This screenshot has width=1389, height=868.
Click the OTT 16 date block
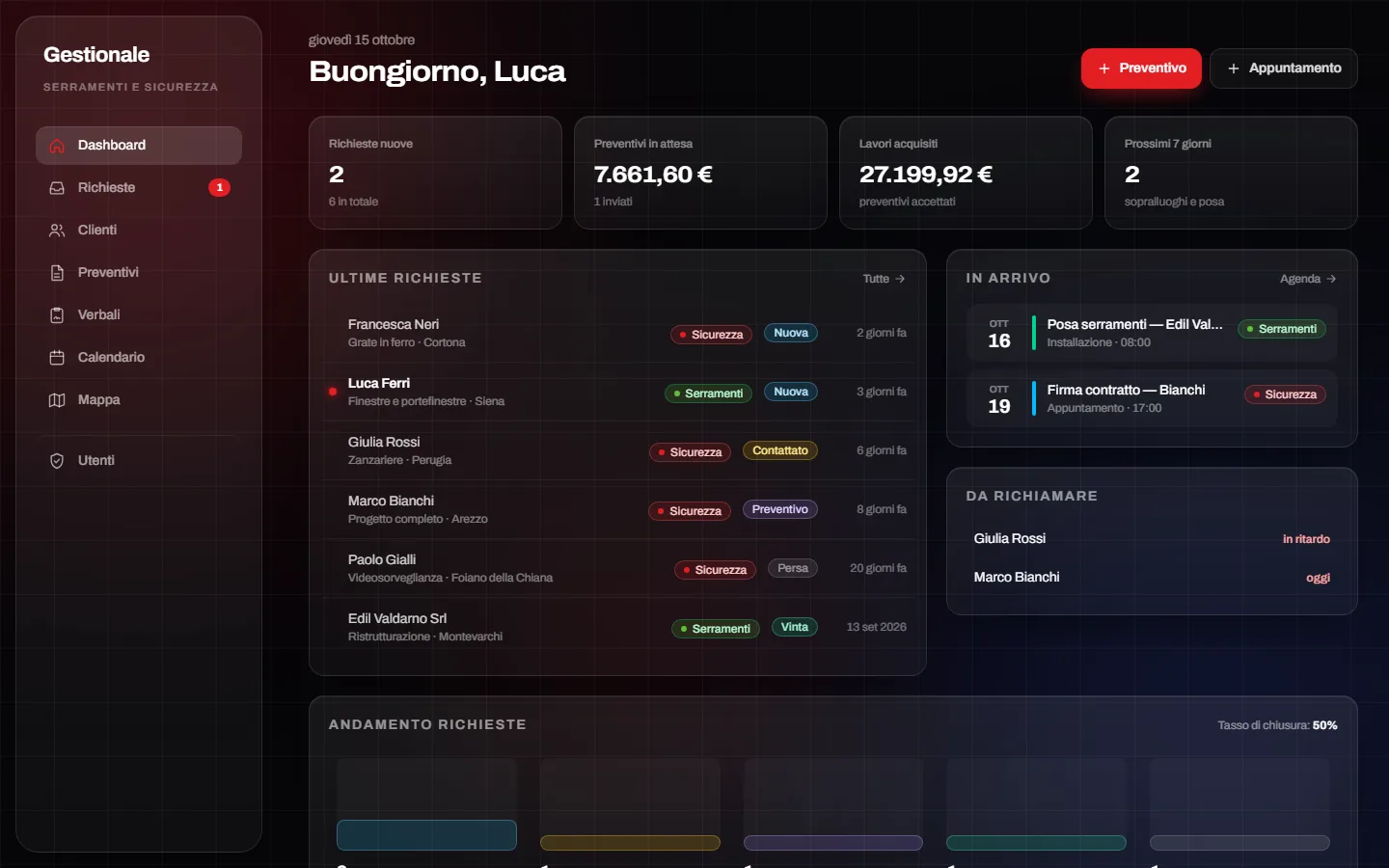point(999,334)
